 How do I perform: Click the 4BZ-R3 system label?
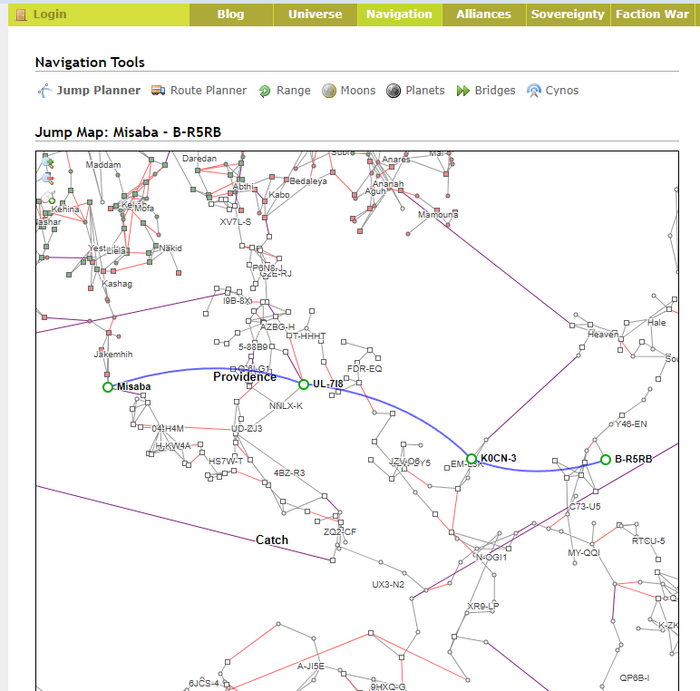tap(289, 473)
